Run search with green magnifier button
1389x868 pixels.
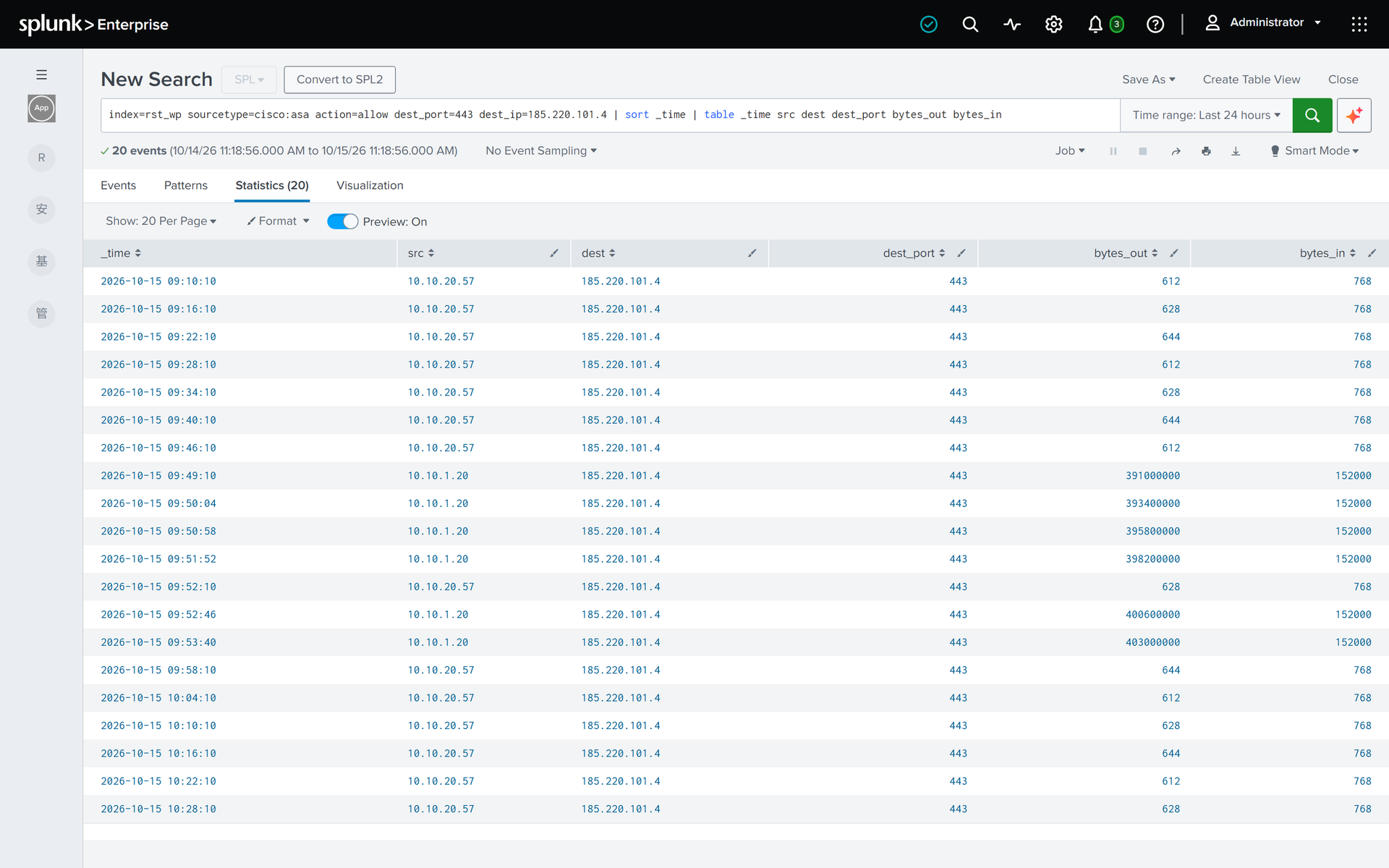(1312, 115)
